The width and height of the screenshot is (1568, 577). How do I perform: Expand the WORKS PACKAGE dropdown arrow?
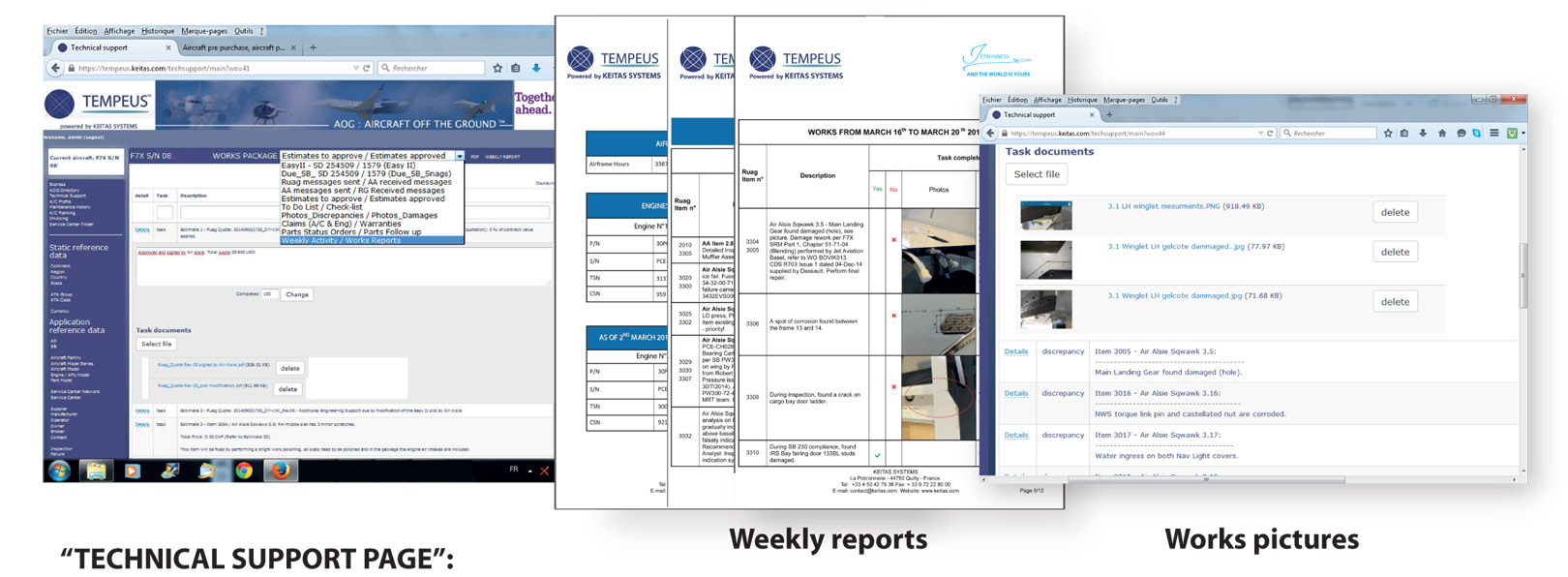tap(460, 156)
